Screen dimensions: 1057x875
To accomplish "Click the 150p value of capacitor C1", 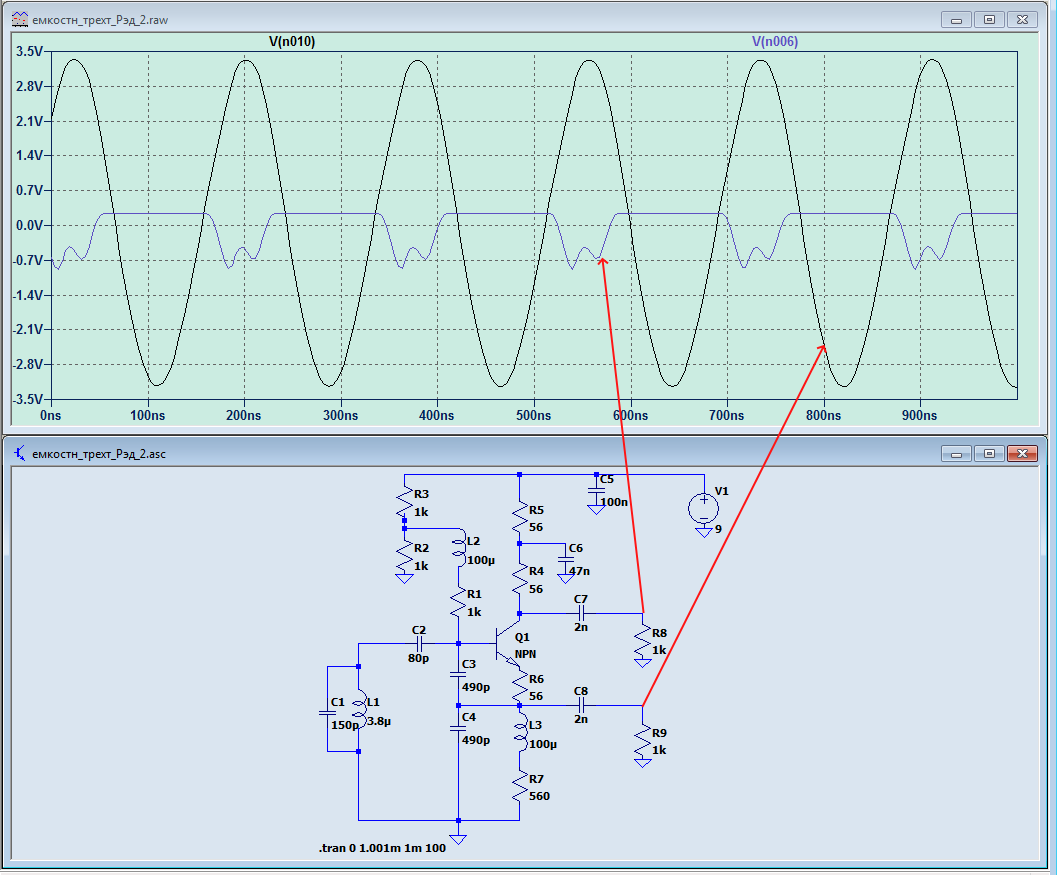I will point(345,725).
